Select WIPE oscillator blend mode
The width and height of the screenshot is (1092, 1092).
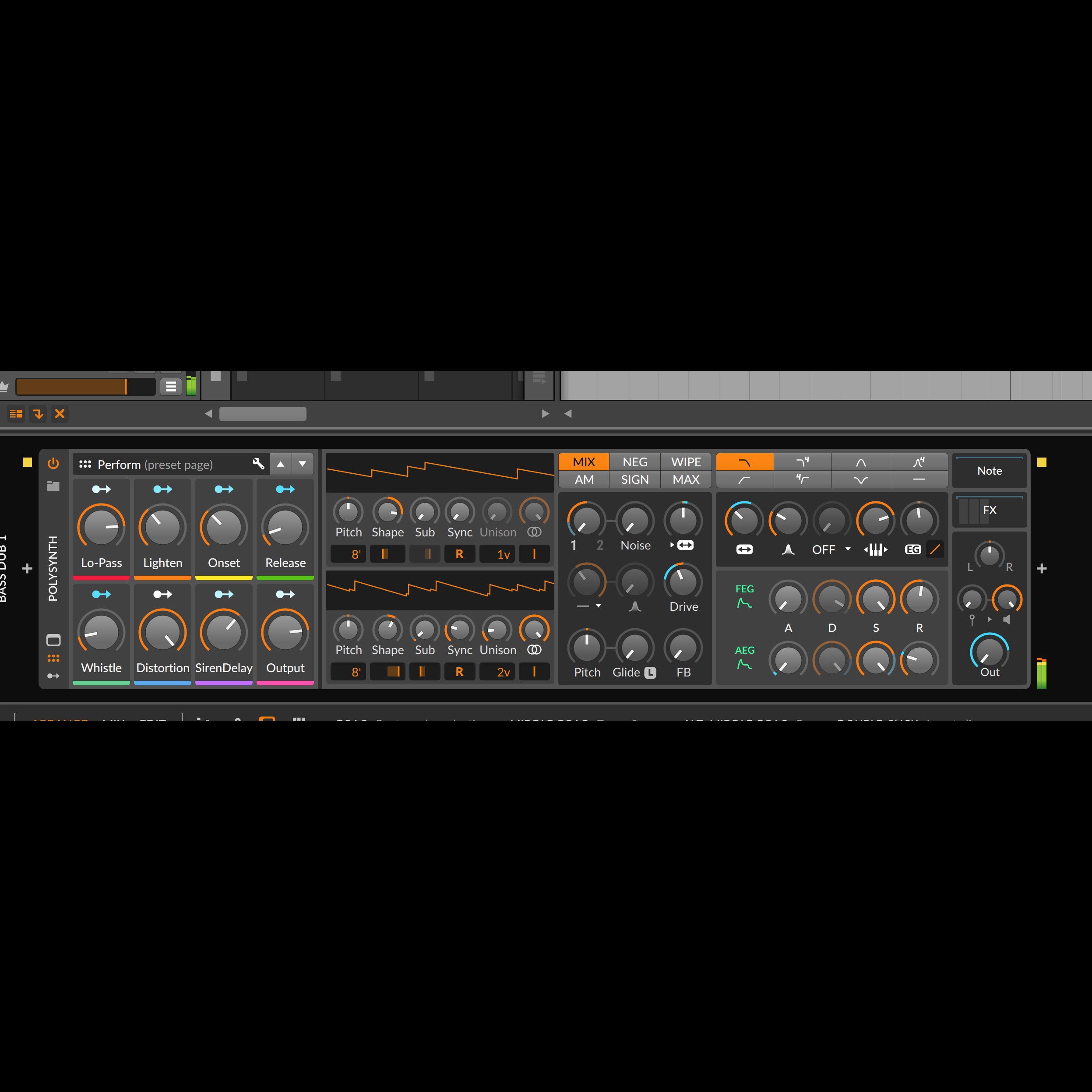click(686, 462)
